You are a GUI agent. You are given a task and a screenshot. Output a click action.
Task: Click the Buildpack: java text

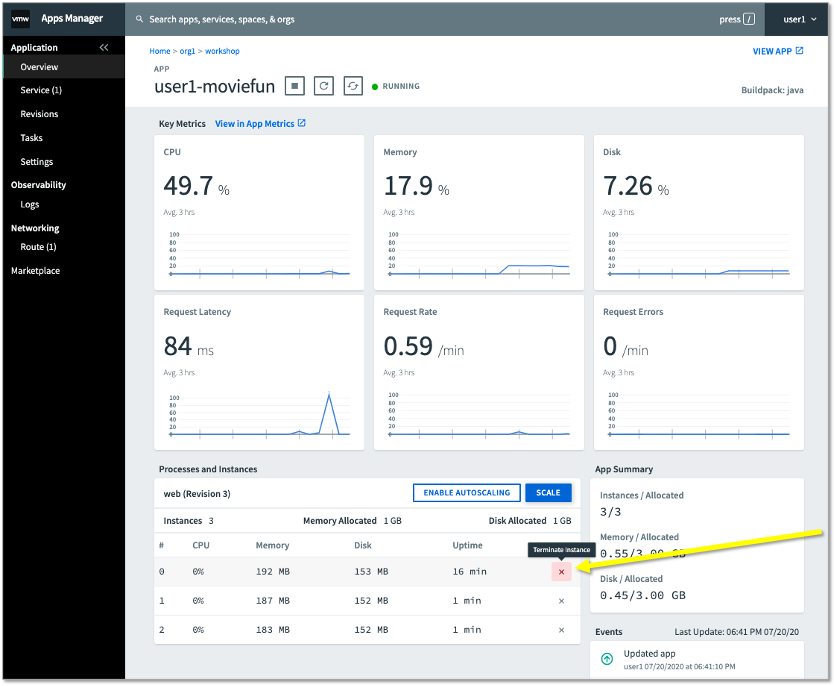pos(772,90)
